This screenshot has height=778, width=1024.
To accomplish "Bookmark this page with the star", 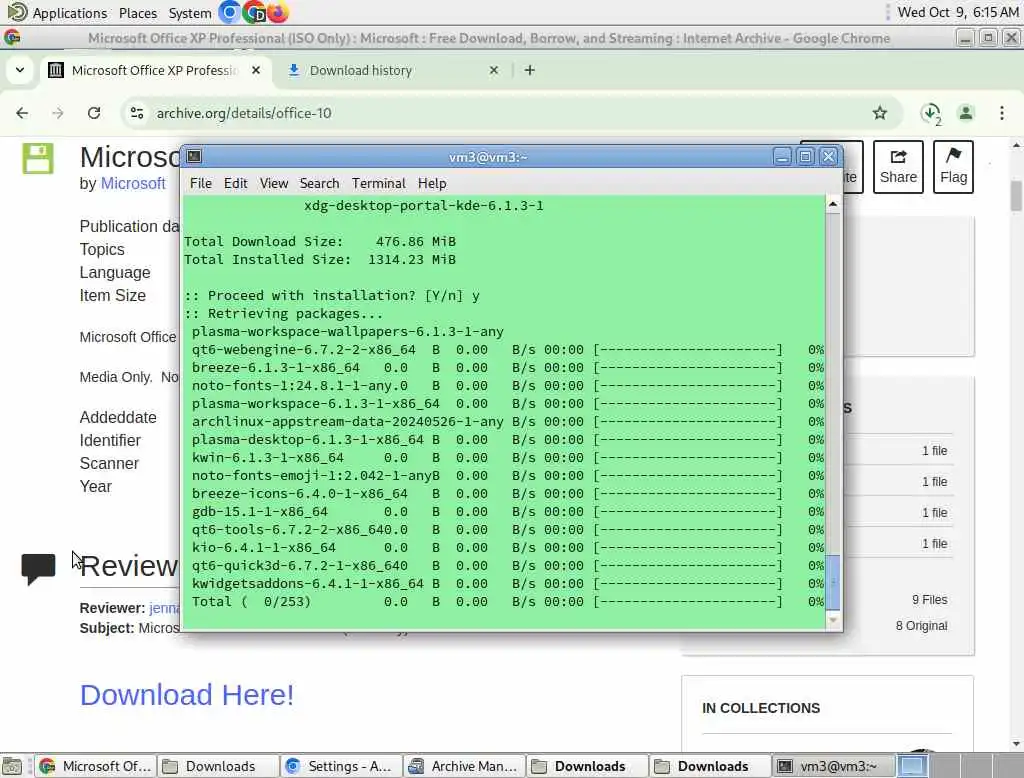I will (x=880, y=113).
